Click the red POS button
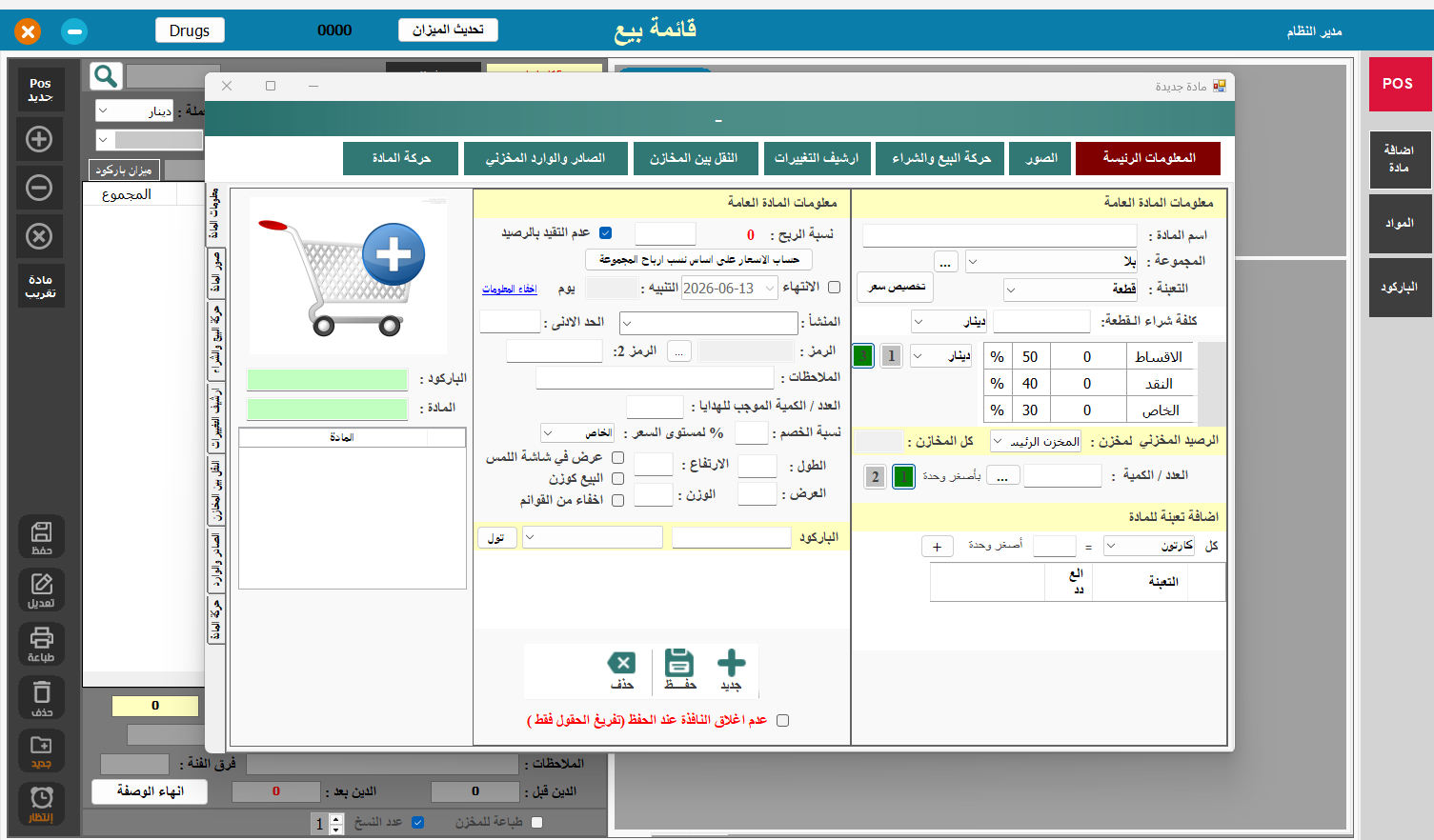The width and height of the screenshot is (1434, 840). click(x=1398, y=84)
